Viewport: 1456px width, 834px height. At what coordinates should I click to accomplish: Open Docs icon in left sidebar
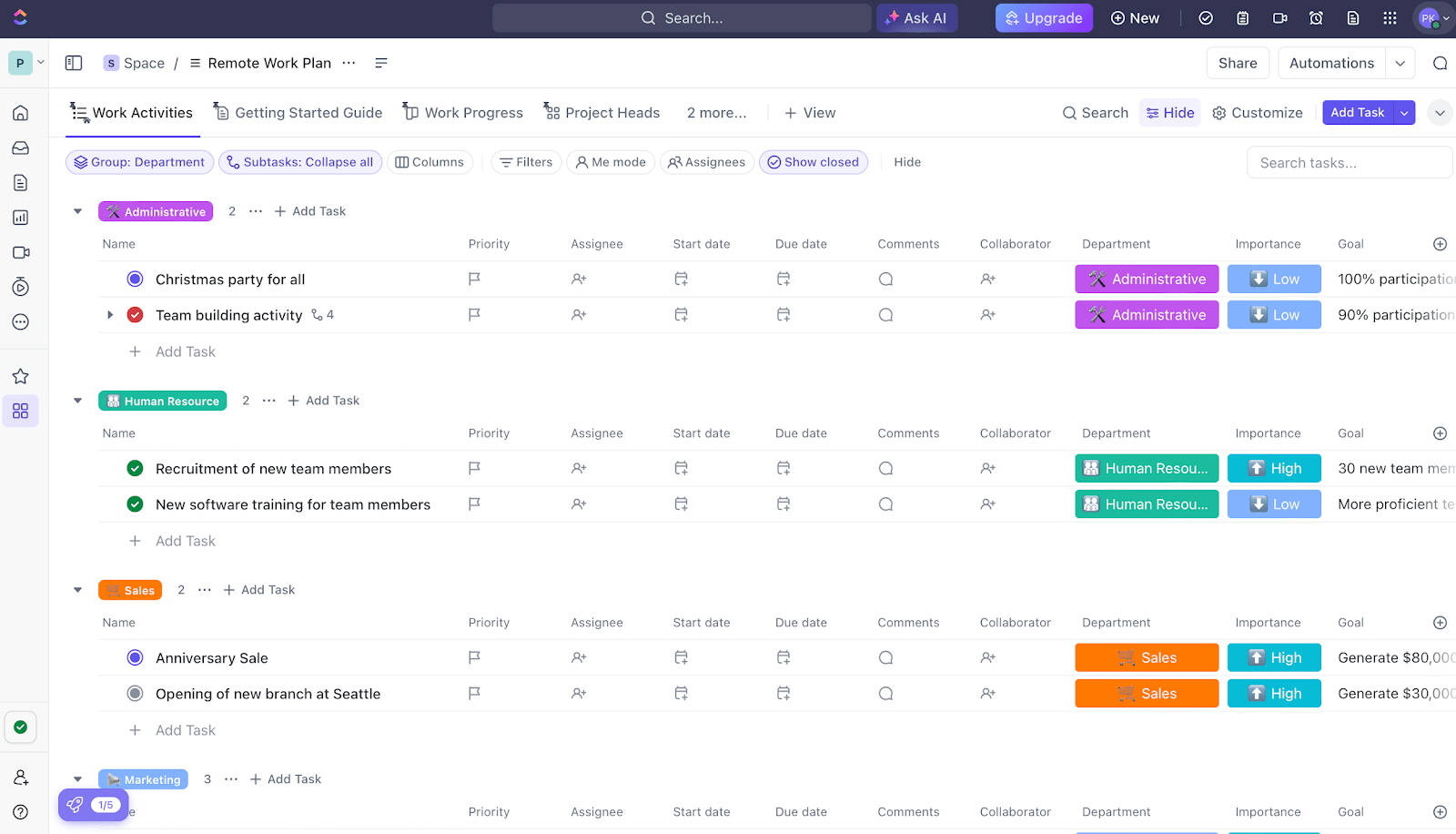(x=20, y=183)
